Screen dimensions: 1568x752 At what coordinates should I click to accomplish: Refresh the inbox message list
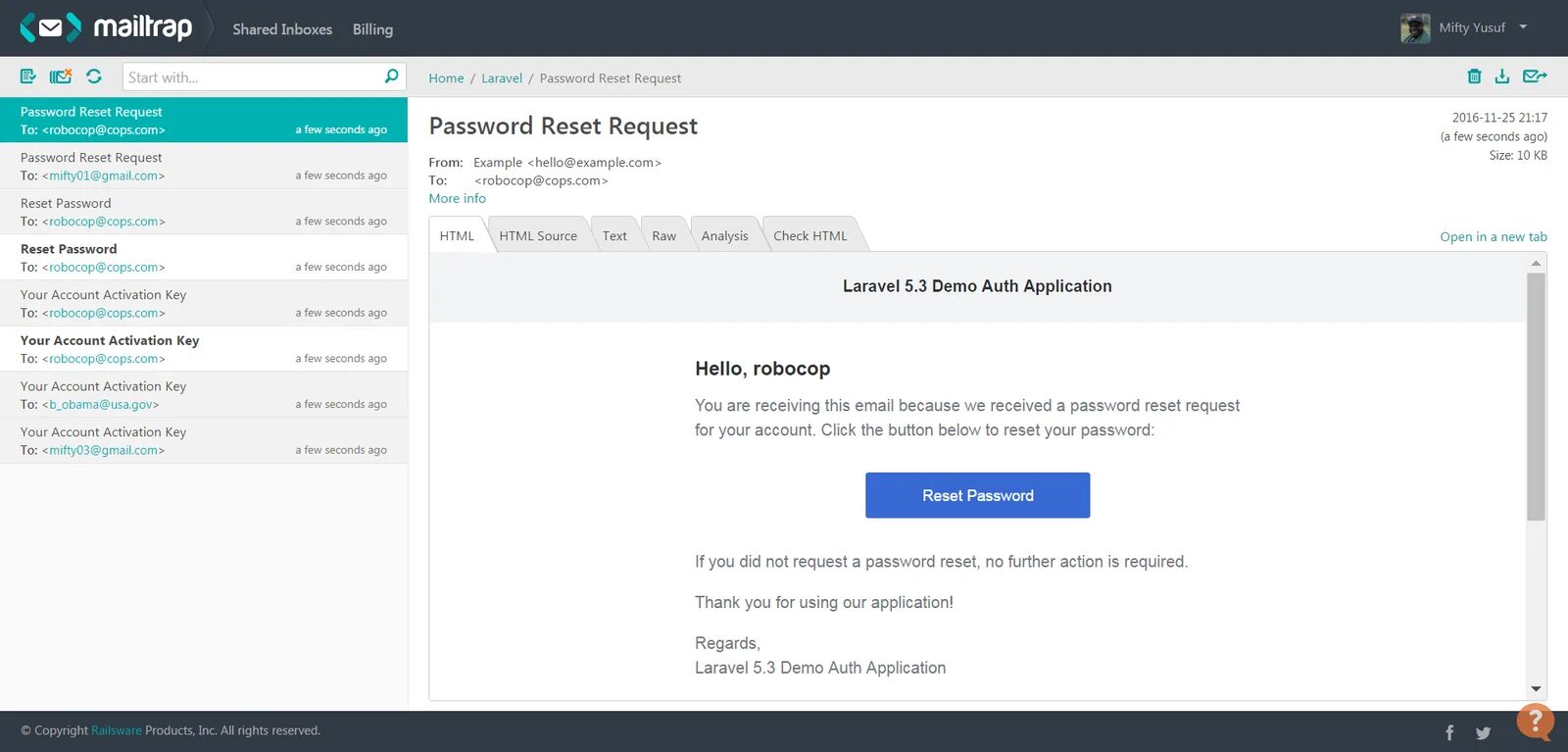pos(94,76)
